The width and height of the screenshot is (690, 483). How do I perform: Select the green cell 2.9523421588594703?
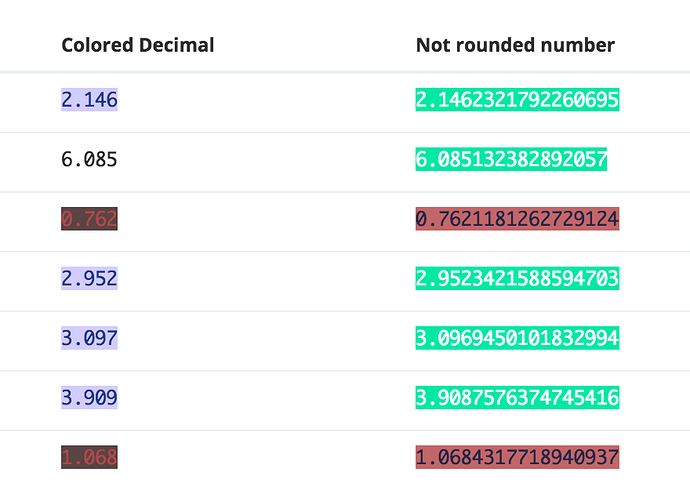tap(517, 278)
